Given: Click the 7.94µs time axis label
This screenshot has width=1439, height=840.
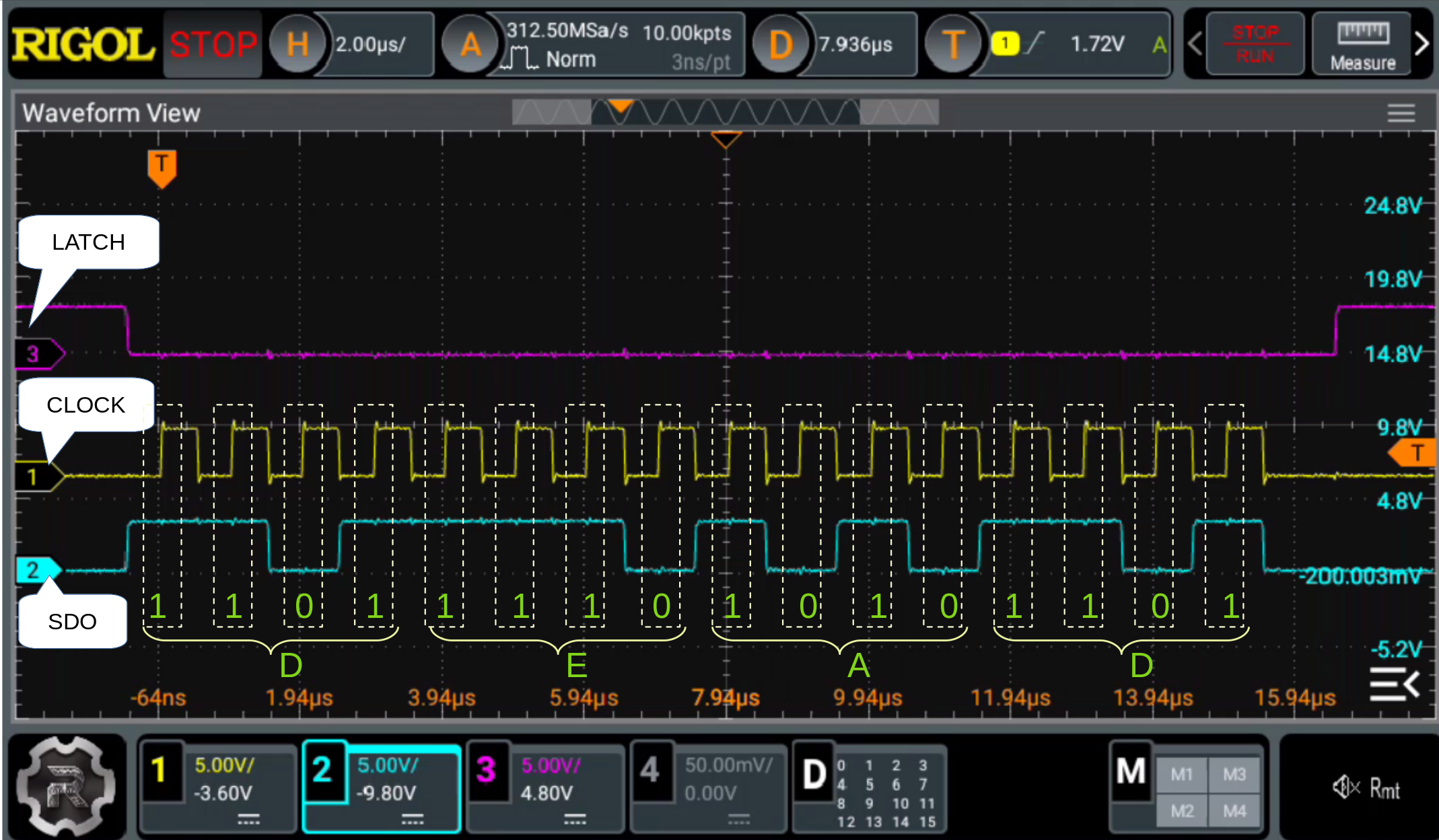Looking at the screenshot, I should pyautogui.click(x=726, y=697).
